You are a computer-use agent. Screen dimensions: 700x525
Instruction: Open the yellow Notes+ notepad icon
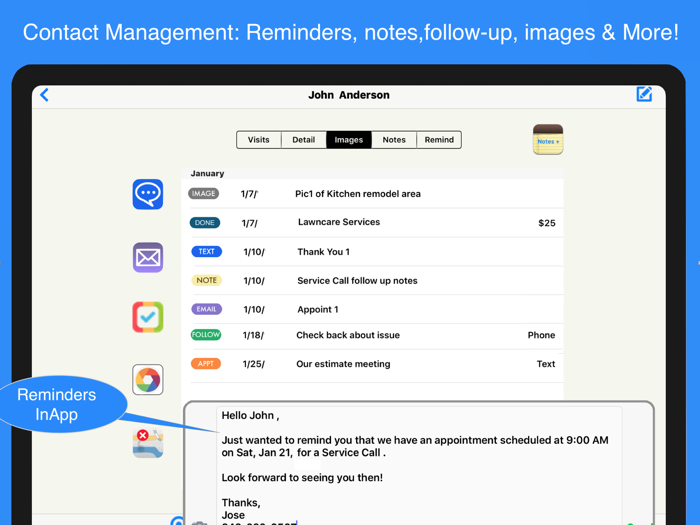click(x=548, y=140)
